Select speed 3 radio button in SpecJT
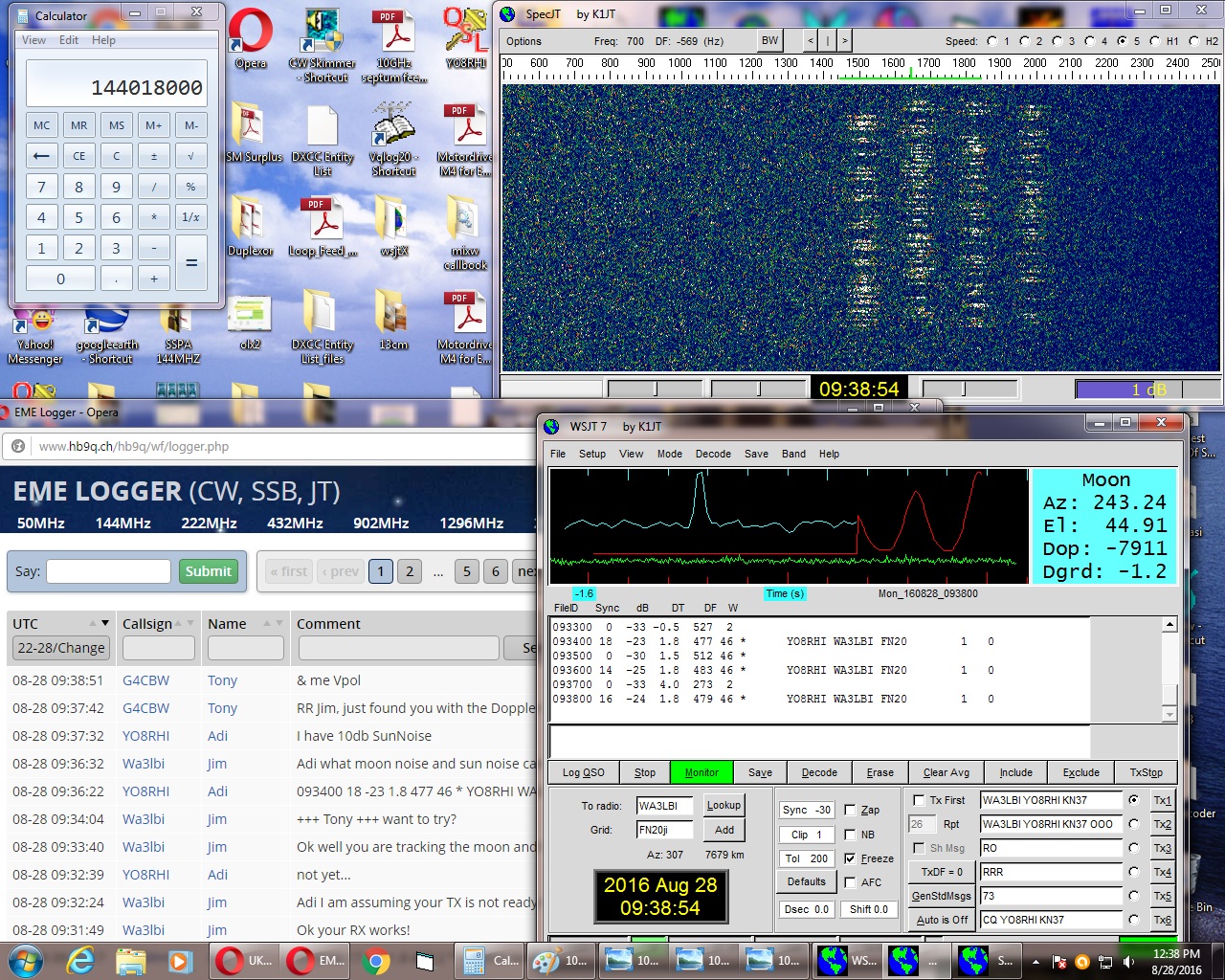The height and width of the screenshot is (980, 1225). (x=1058, y=41)
